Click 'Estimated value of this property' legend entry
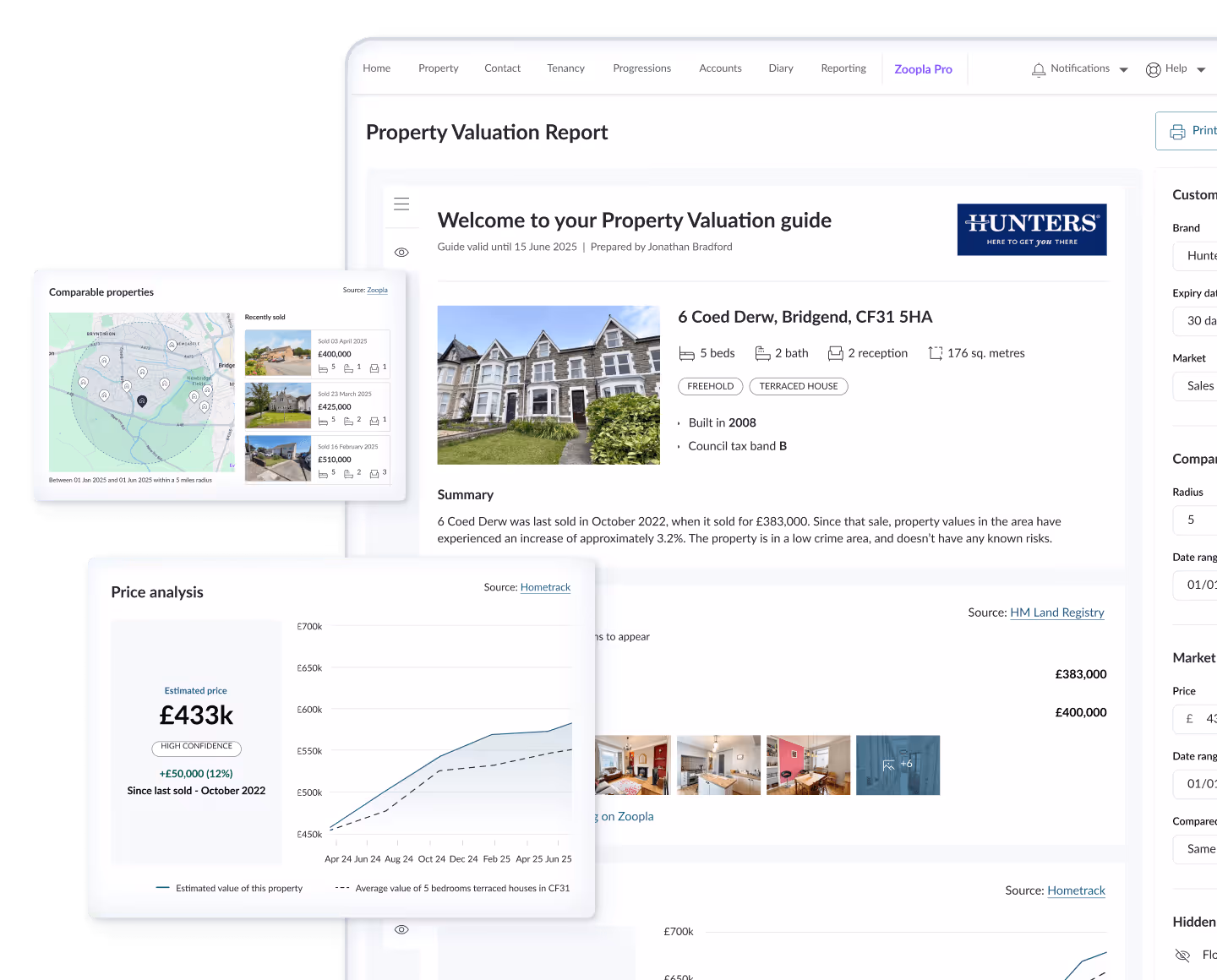The image size is (1217, 980). pos(229,888)
